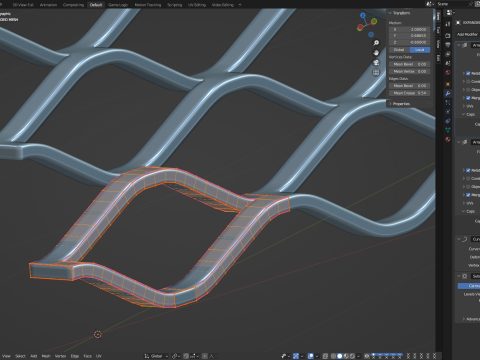Viewport: 480px width, 360px height.
Task: Collapse the second Array modifier panel
Action: coord(459,142)
